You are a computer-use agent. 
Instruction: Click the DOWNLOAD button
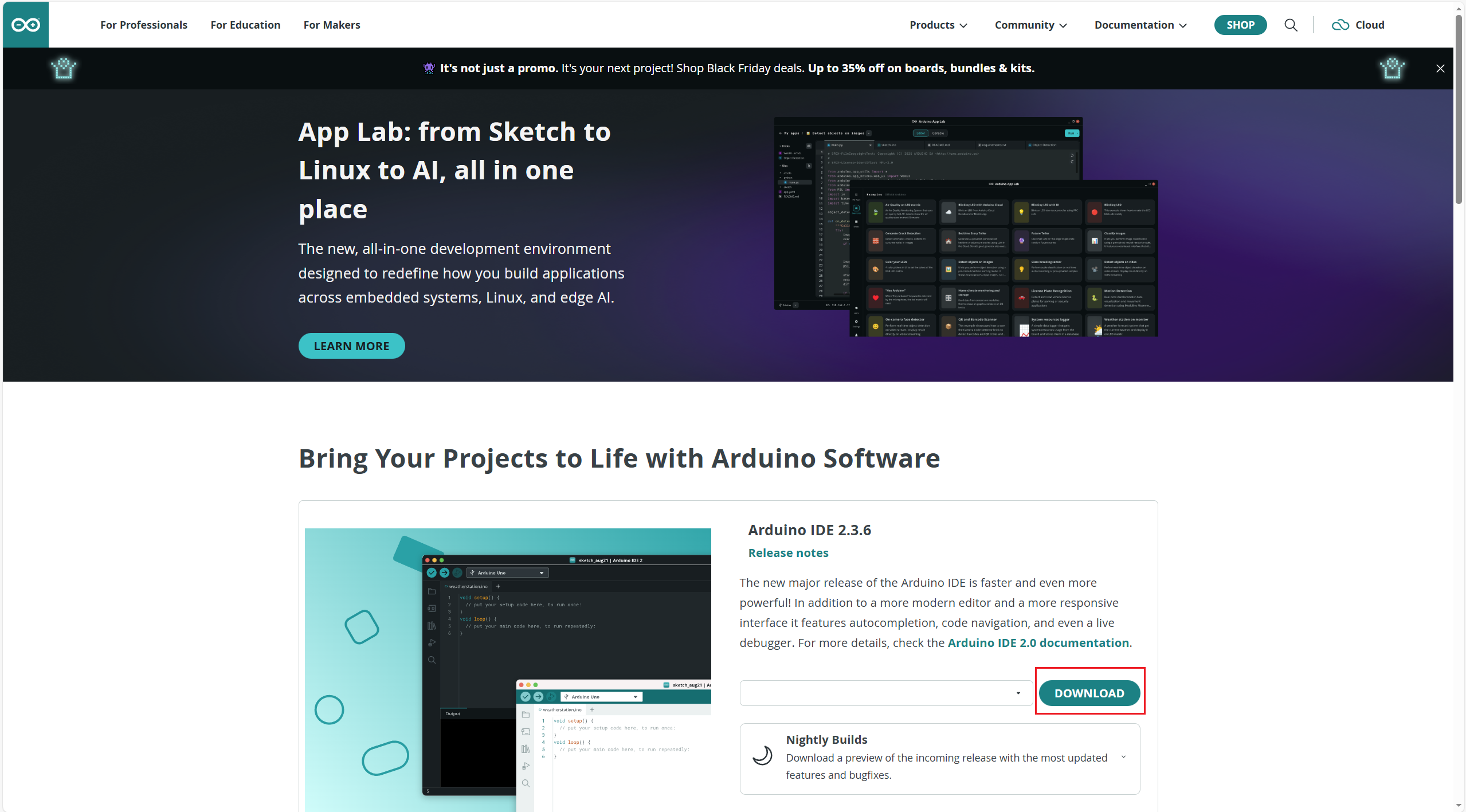[1089, 693]
